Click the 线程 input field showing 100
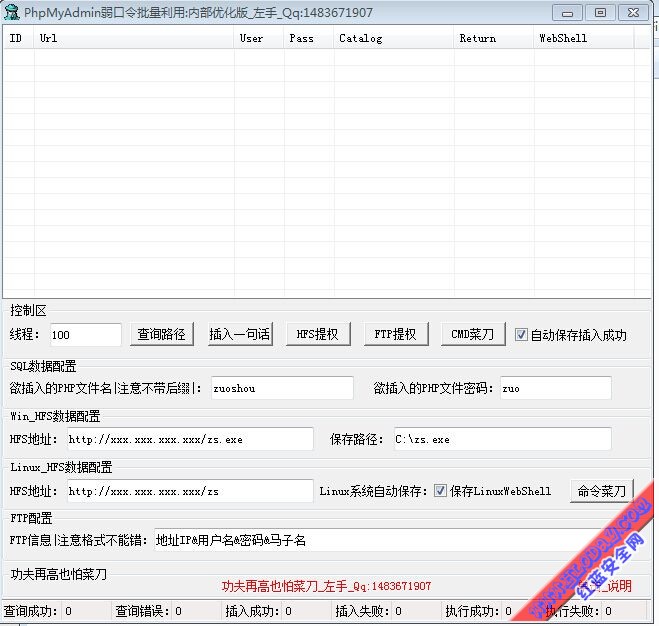 click(x=86, y=335)
